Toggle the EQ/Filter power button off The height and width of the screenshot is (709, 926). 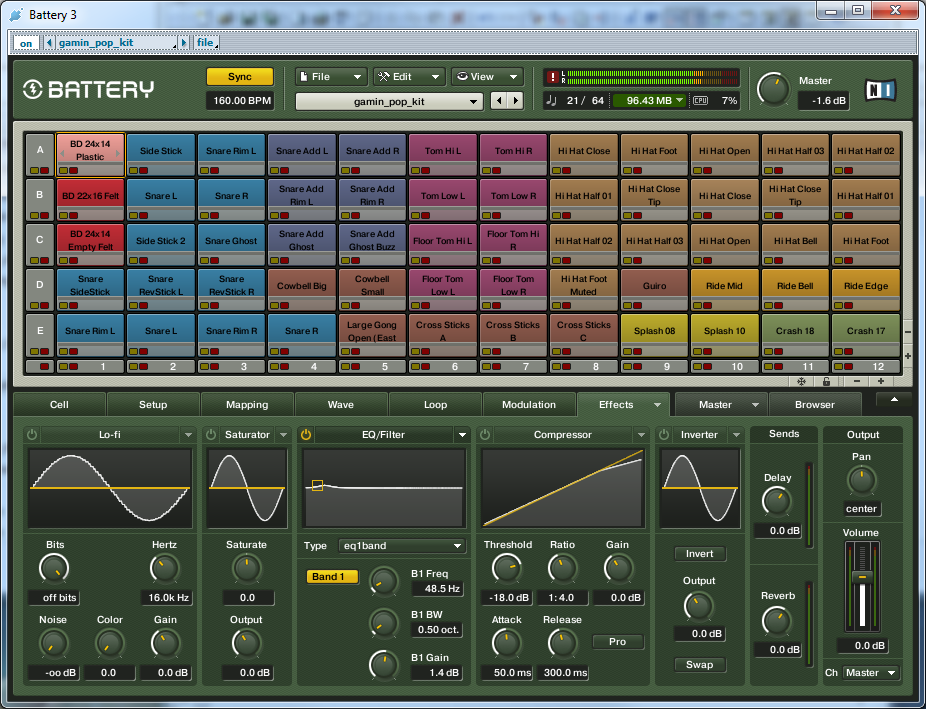(306, 434)
